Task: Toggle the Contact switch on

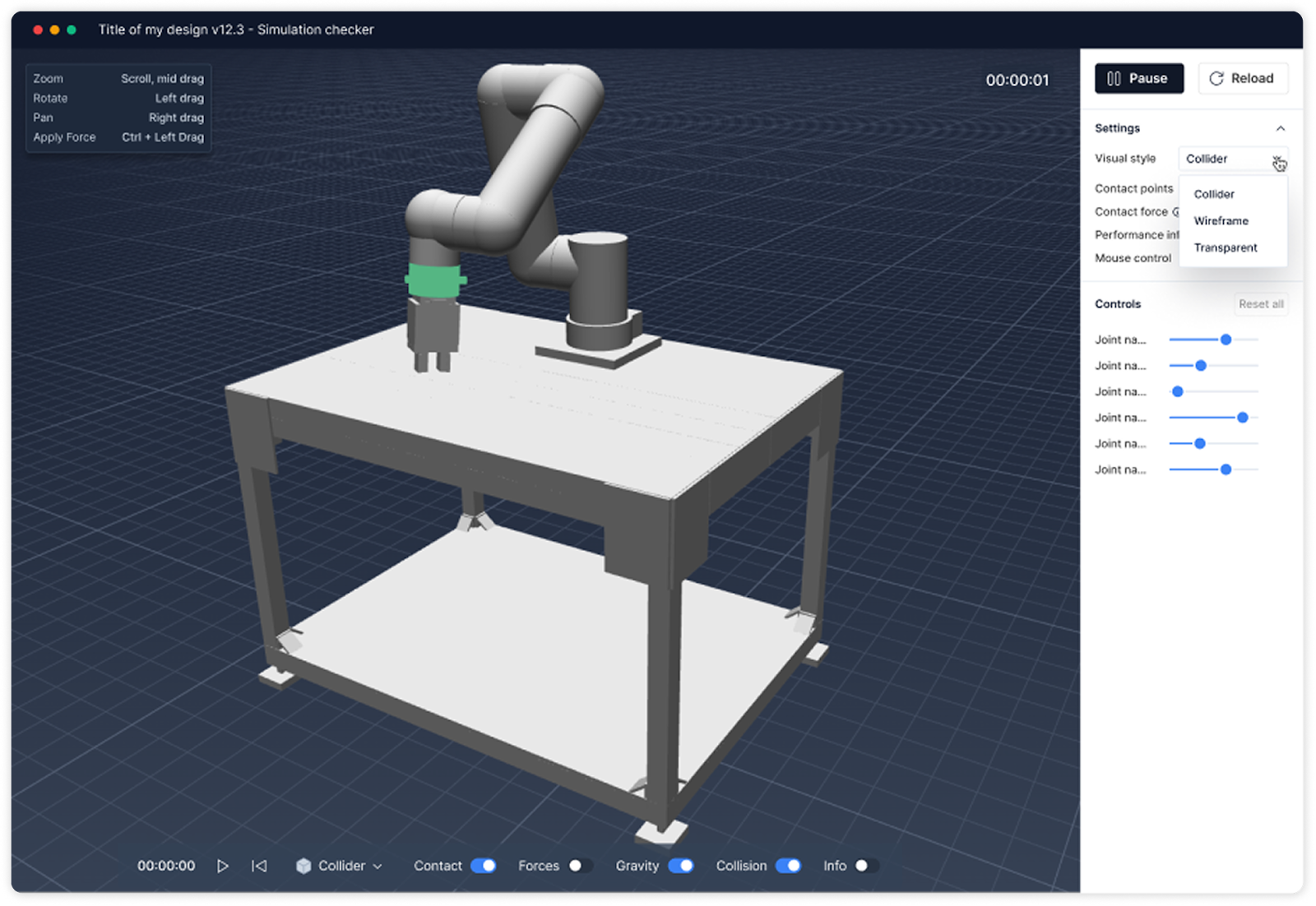Action: point(485,866)
